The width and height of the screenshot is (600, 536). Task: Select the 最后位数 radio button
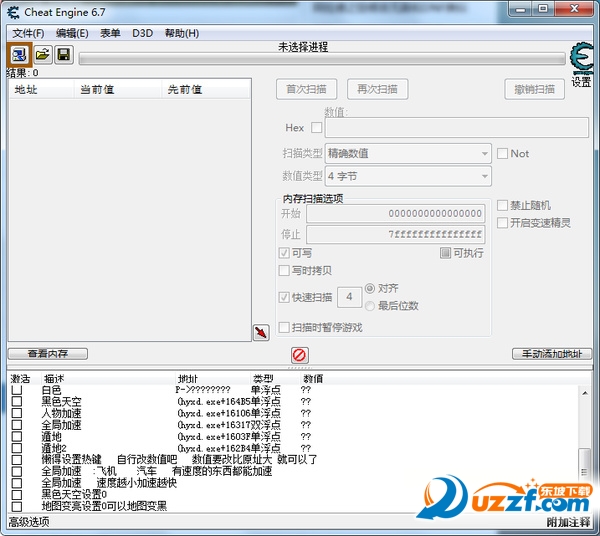tap(370, 306)
